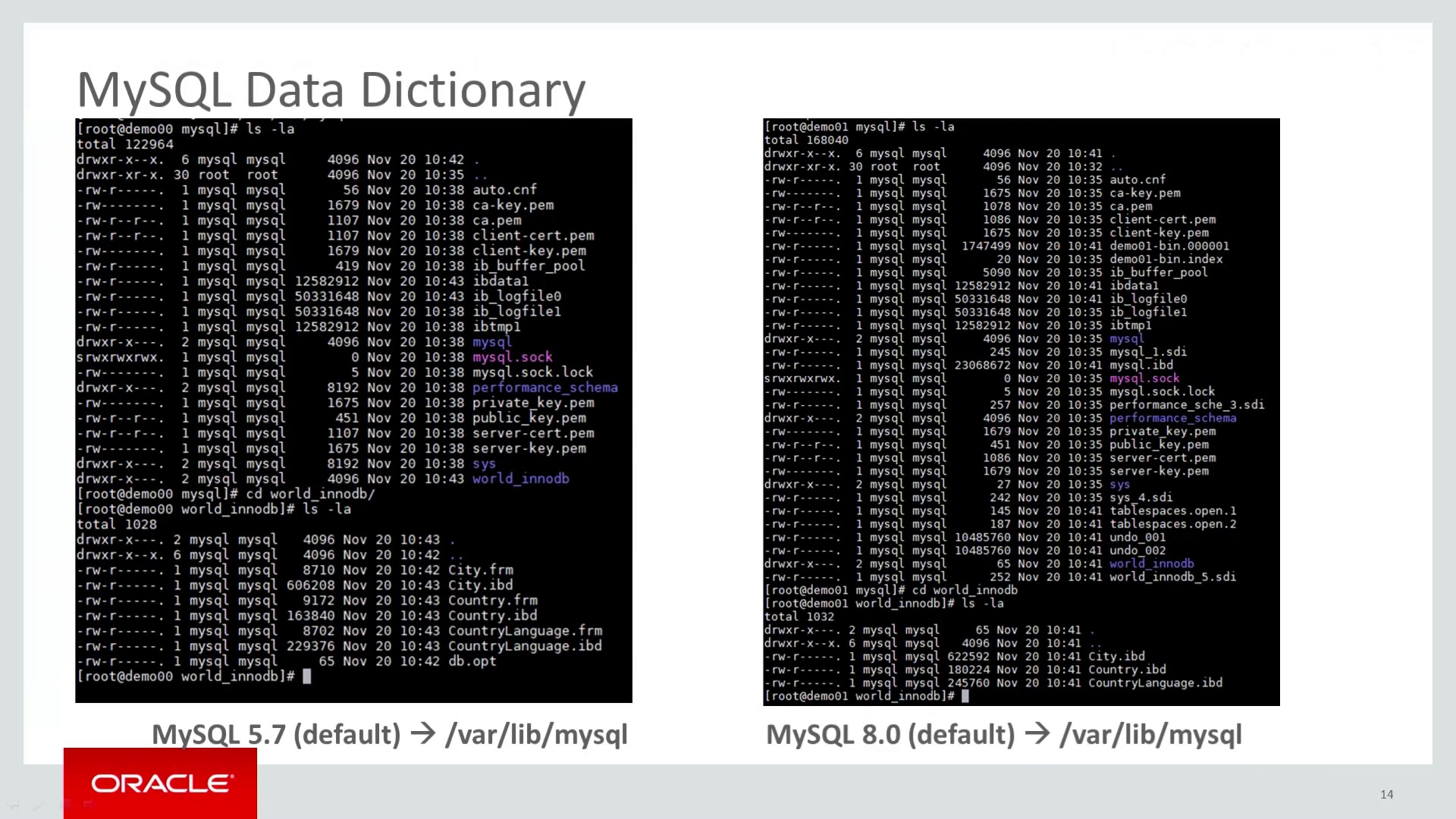Click 'ibtmp1' in the demo01 terminal
This screenshot has height=819, width=1456.
pos(1131,325)
